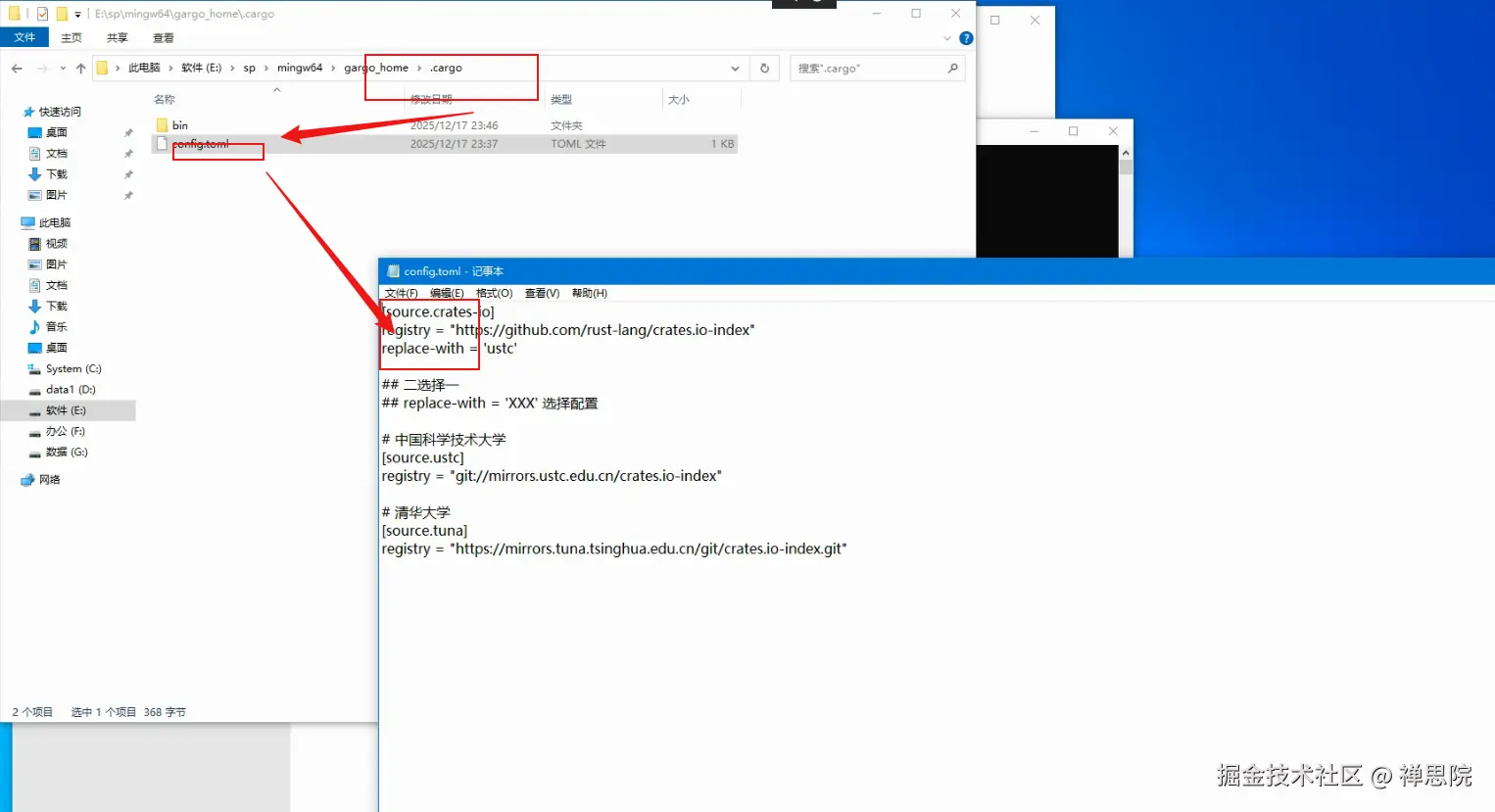Switch to the 查看 ribbon tab
Image resolution: width=1495 pixels, height=812 pixels.
coord(164,37)
